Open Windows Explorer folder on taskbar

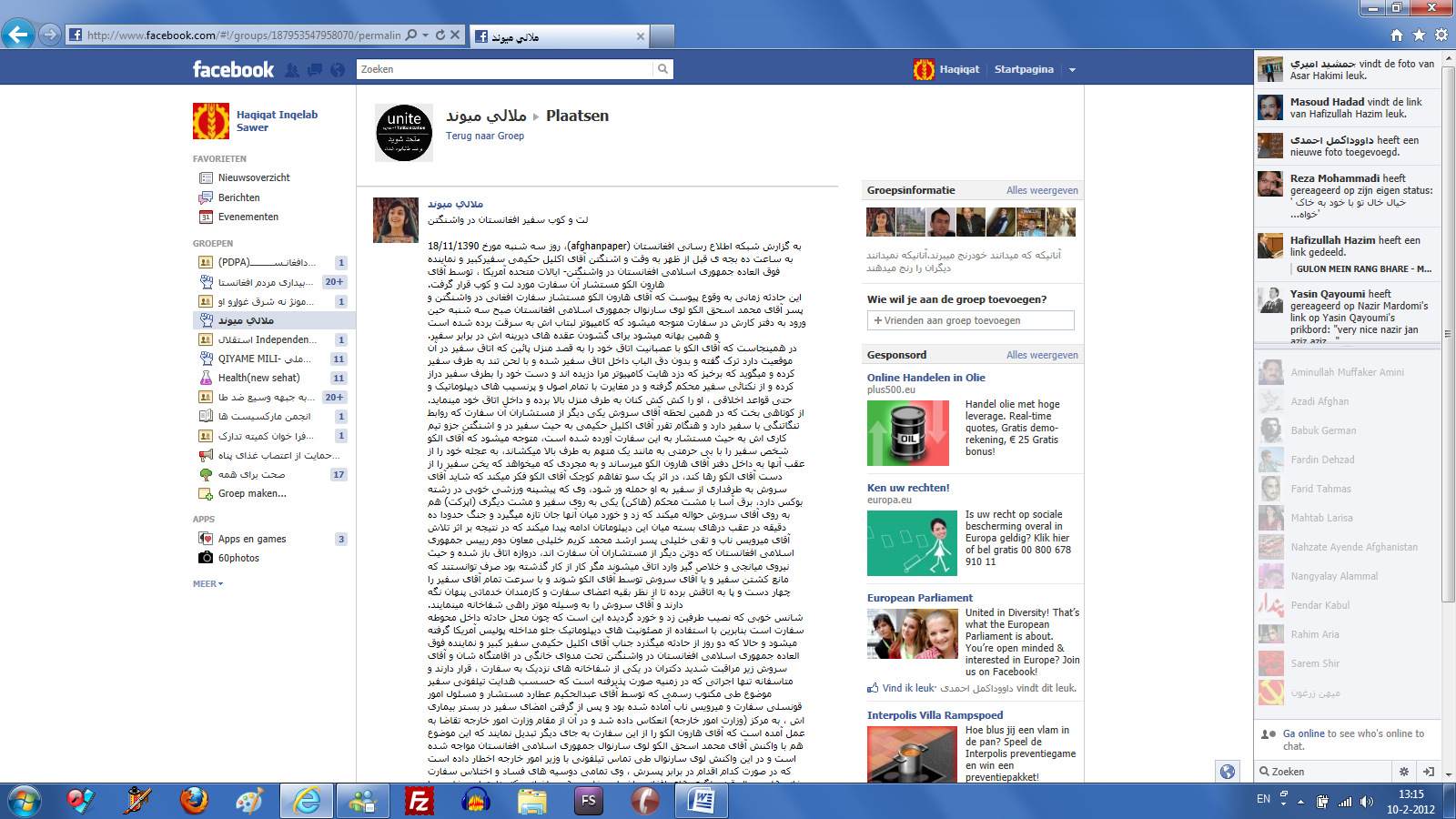[532, 801]
